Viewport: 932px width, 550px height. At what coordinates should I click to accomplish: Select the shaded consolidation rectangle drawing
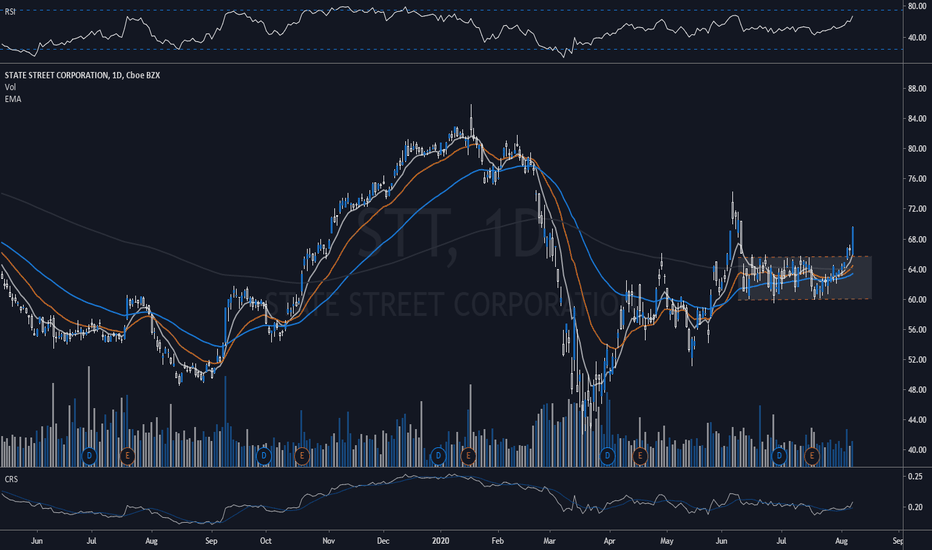805,278
